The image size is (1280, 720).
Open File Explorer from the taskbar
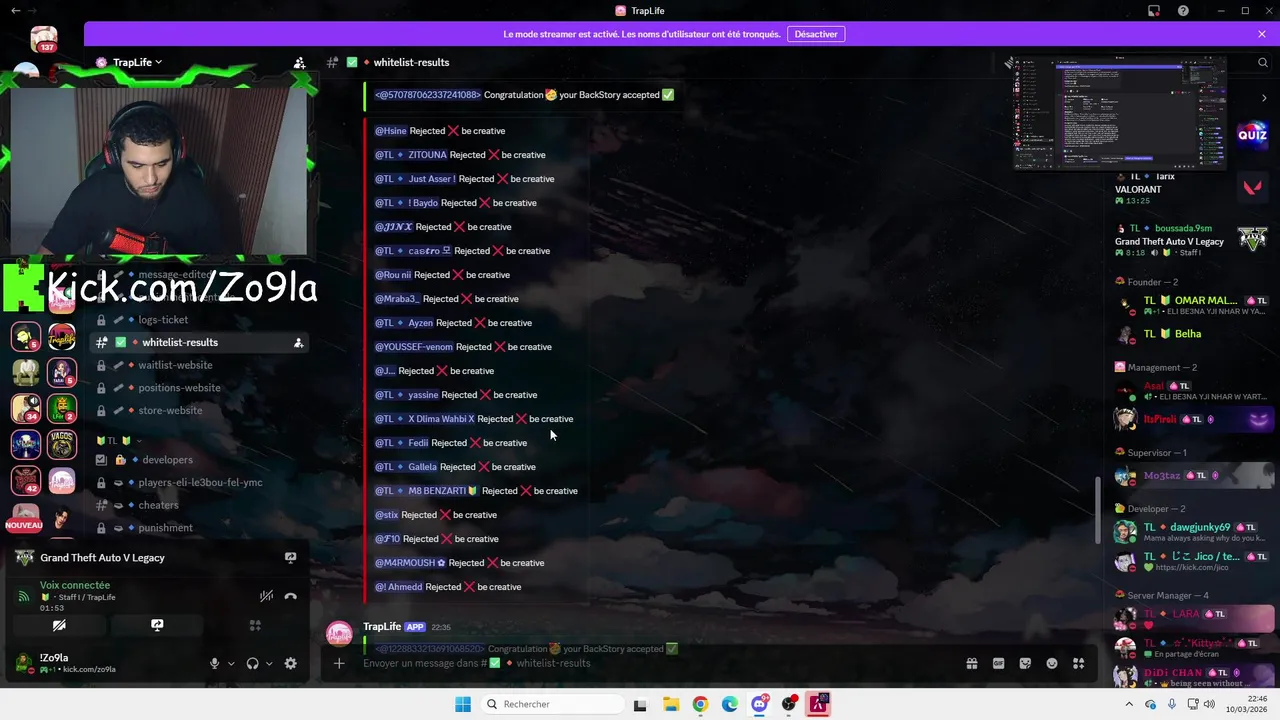tap(670, 704)
